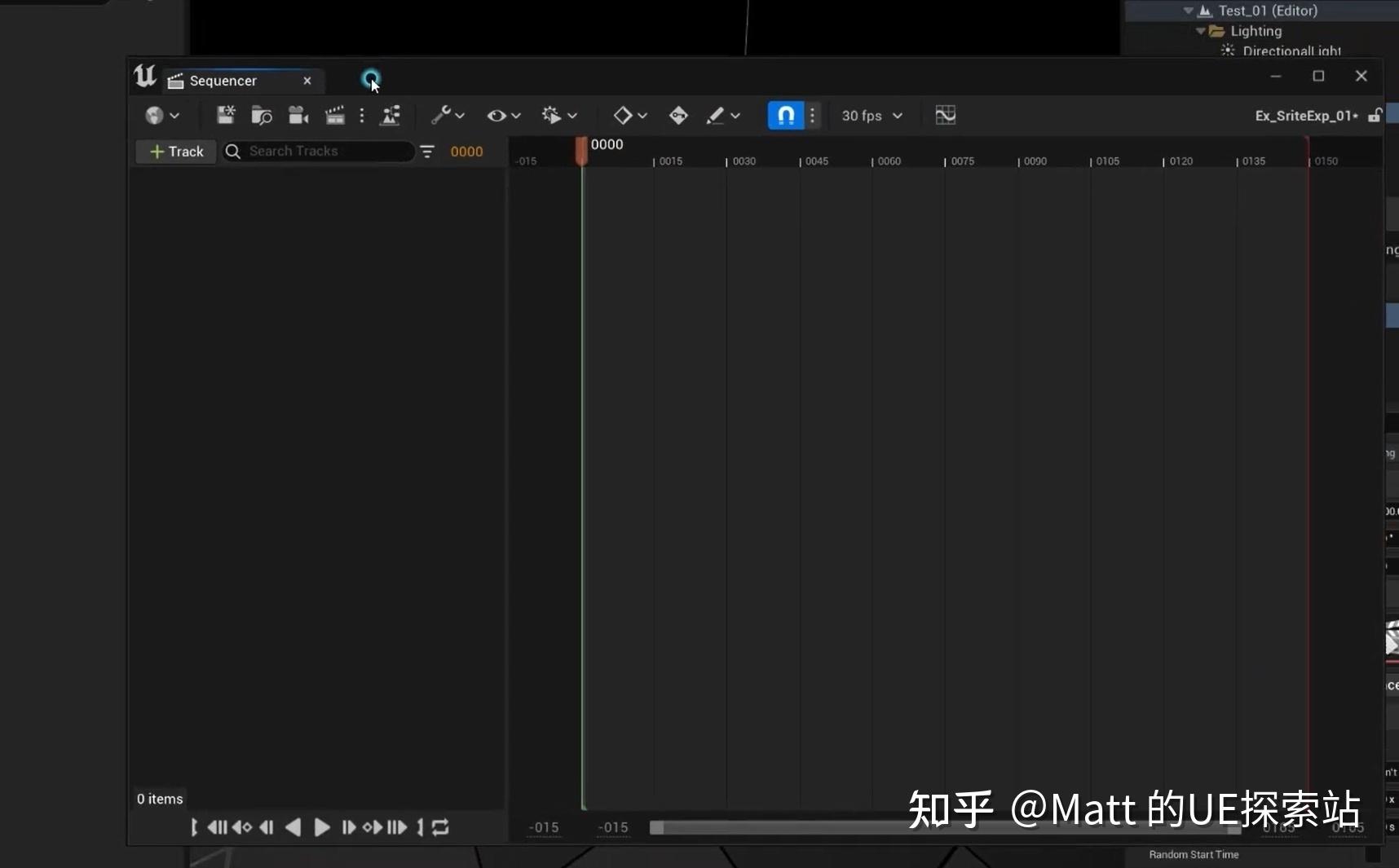The width and height of the screenshot is (1399, 868).
Task: Step forward one frame
Action: click(349, 827)
